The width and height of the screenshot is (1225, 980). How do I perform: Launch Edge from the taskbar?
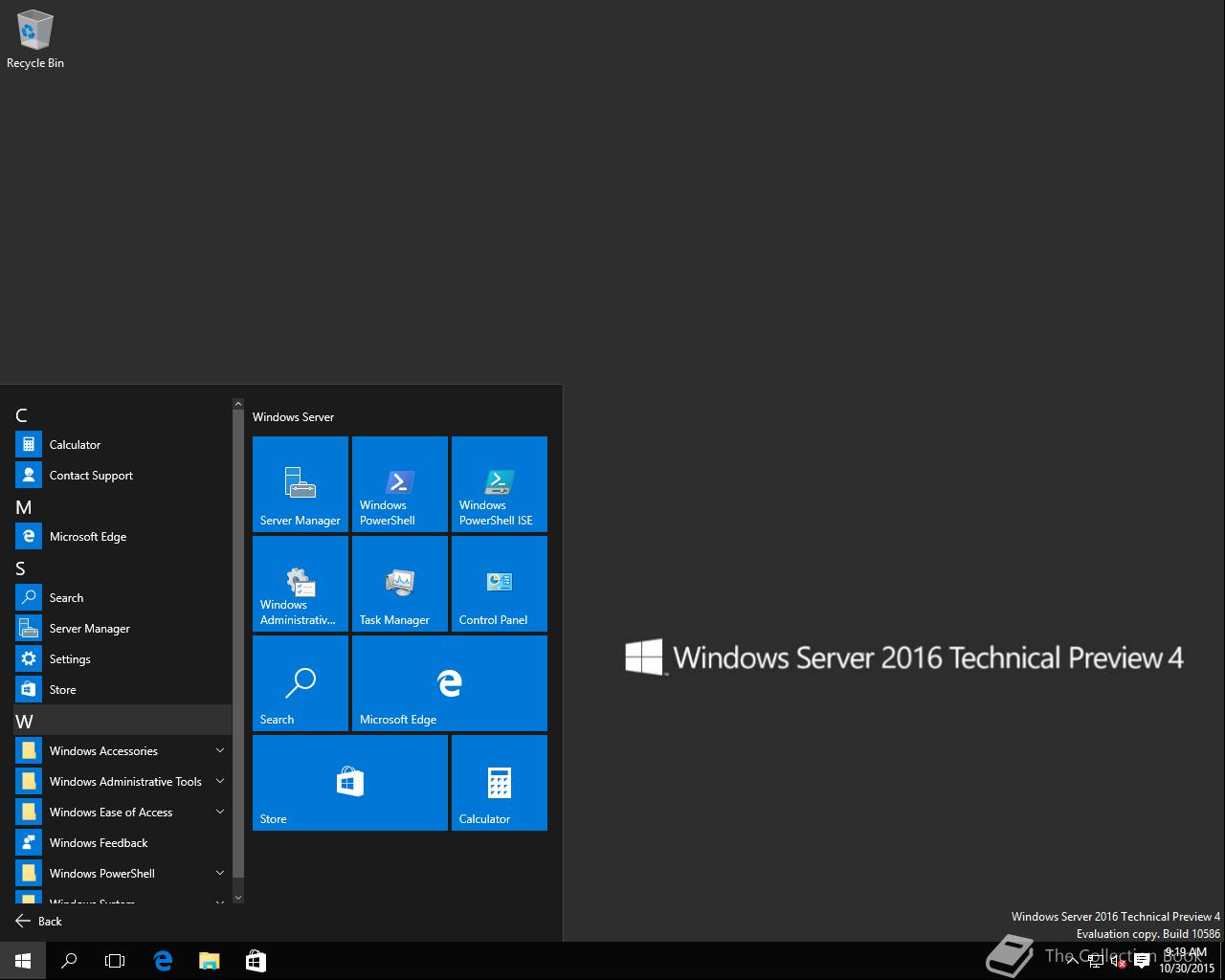pyautogui.click(x=163, y=961)
